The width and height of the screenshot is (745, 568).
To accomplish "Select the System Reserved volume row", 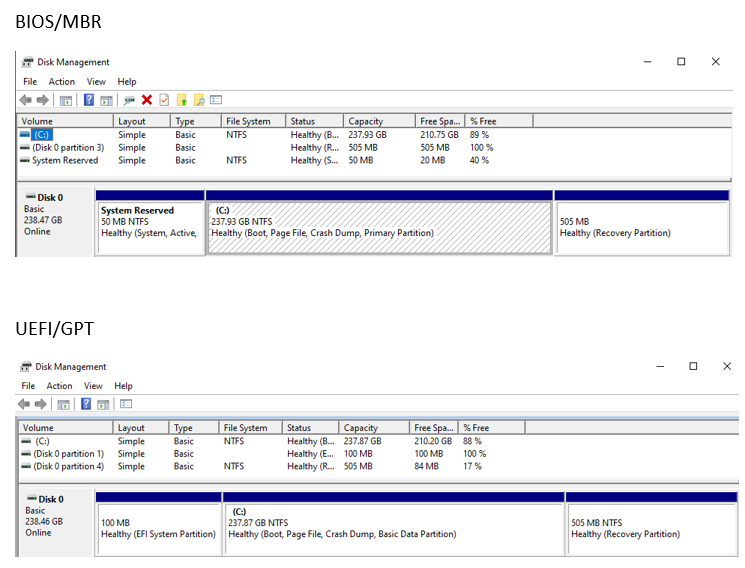I will (64, 160).
